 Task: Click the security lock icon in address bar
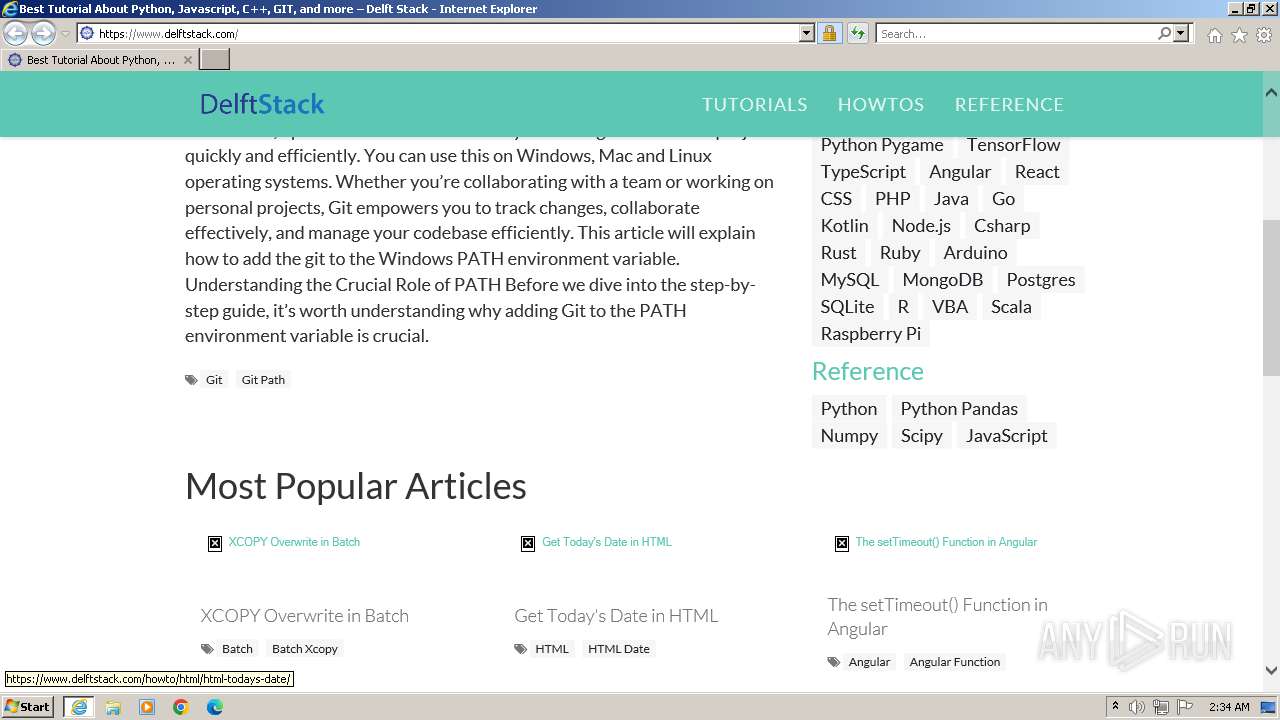pos(829,33)
